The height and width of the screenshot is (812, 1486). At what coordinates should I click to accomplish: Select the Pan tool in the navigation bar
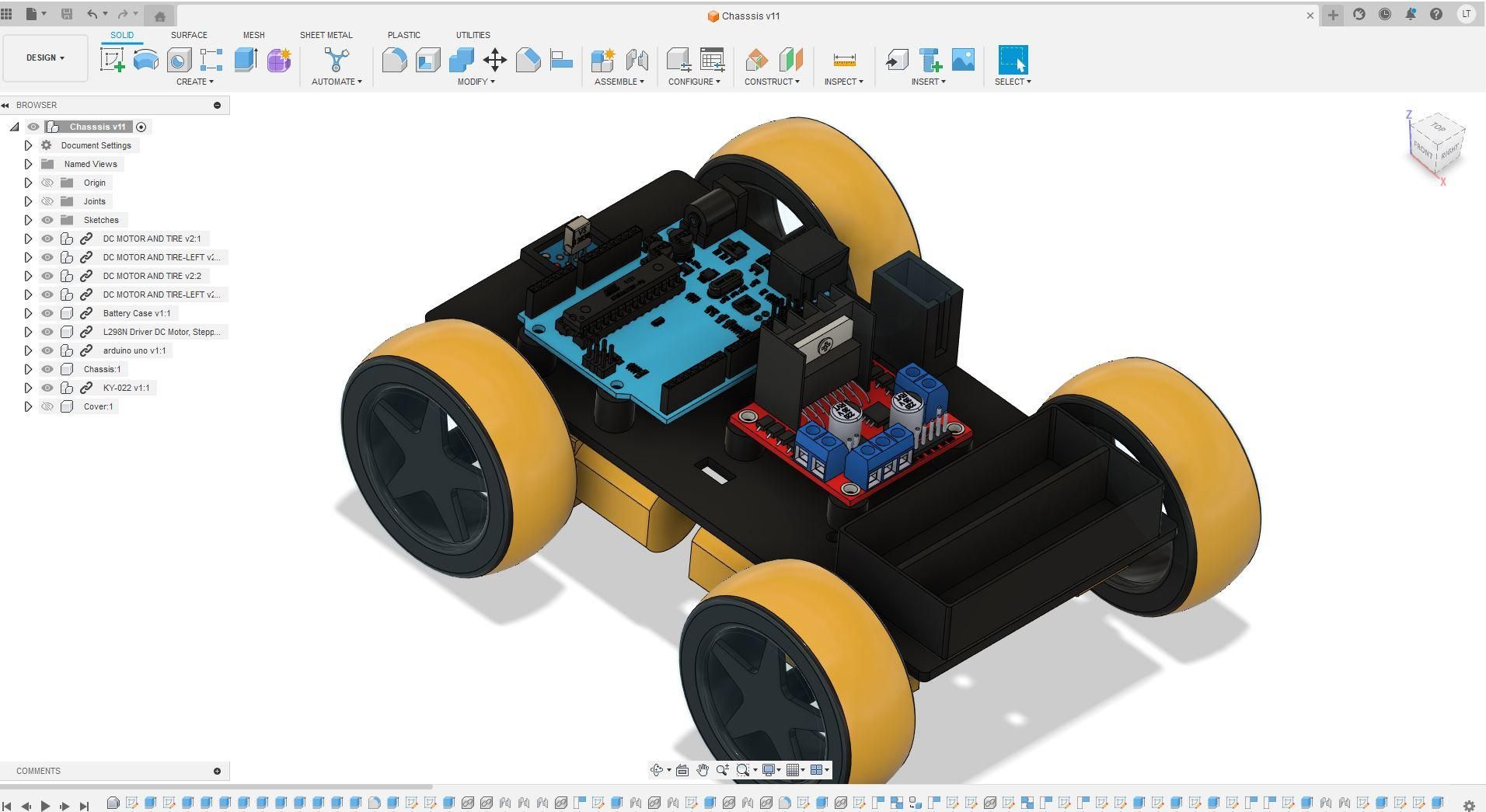pyautogui.click(x=702, y=770)
